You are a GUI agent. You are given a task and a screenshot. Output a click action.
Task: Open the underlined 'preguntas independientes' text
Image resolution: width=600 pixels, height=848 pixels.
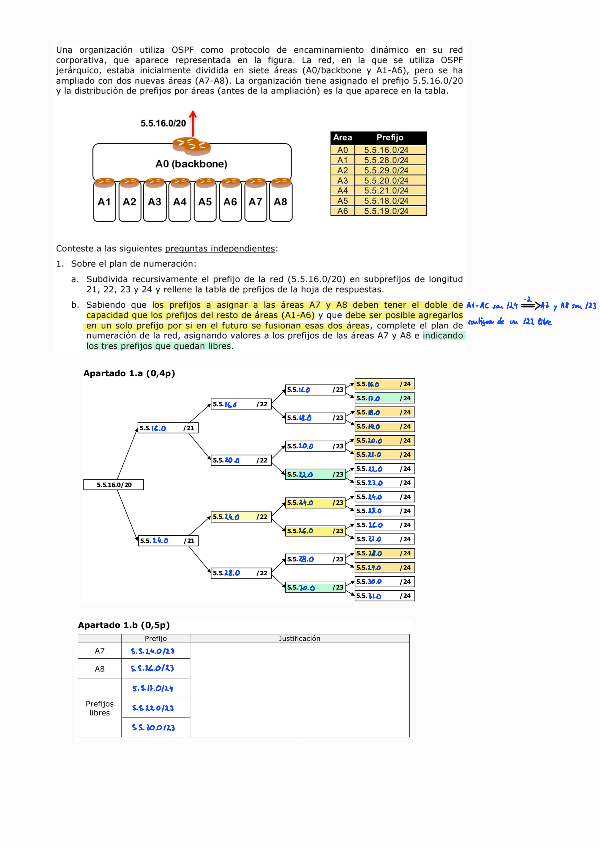click(220, 249)
